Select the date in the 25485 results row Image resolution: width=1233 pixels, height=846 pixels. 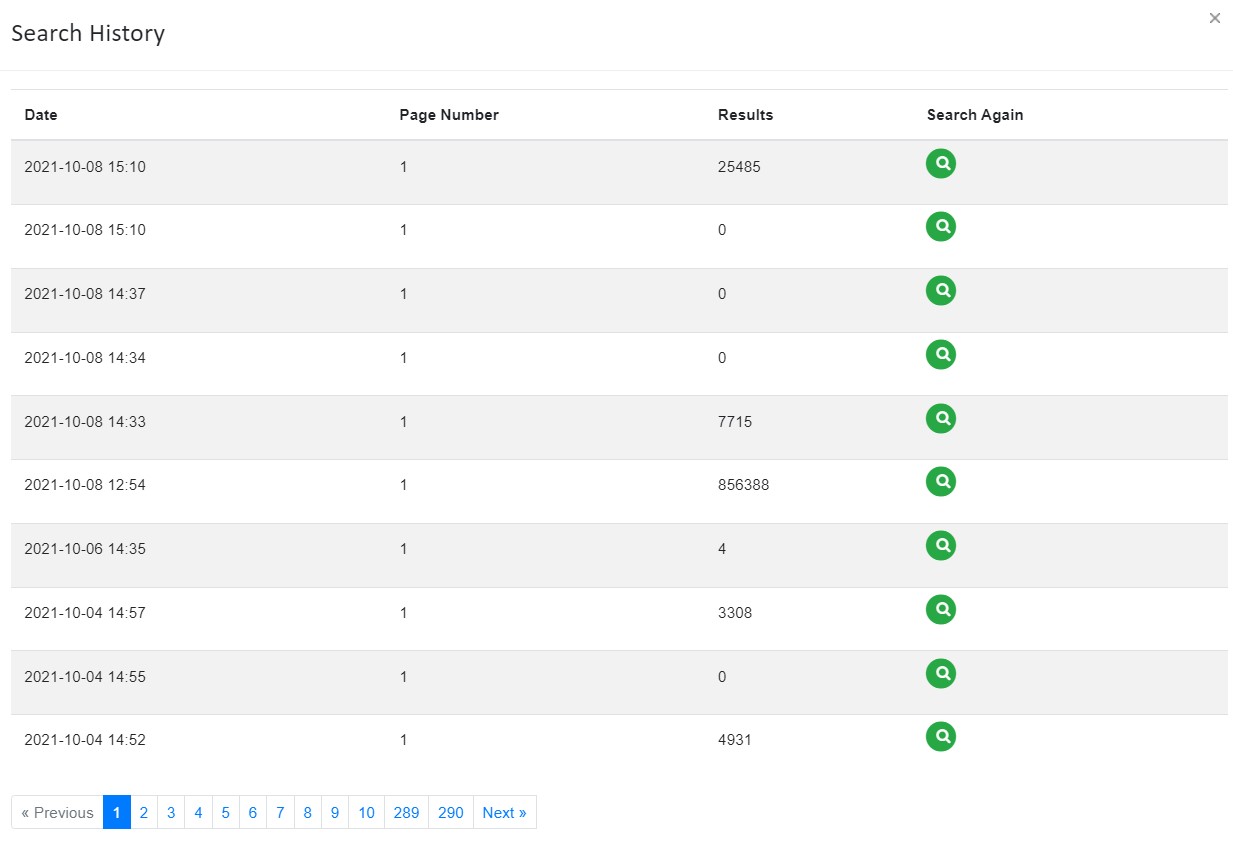click(x=85, y=167)
